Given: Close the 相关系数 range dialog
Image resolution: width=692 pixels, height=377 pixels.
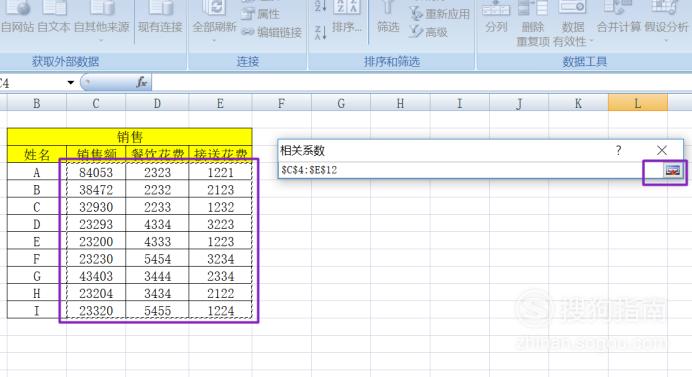Looking at the screenshot, I should (x=662, y=150).
